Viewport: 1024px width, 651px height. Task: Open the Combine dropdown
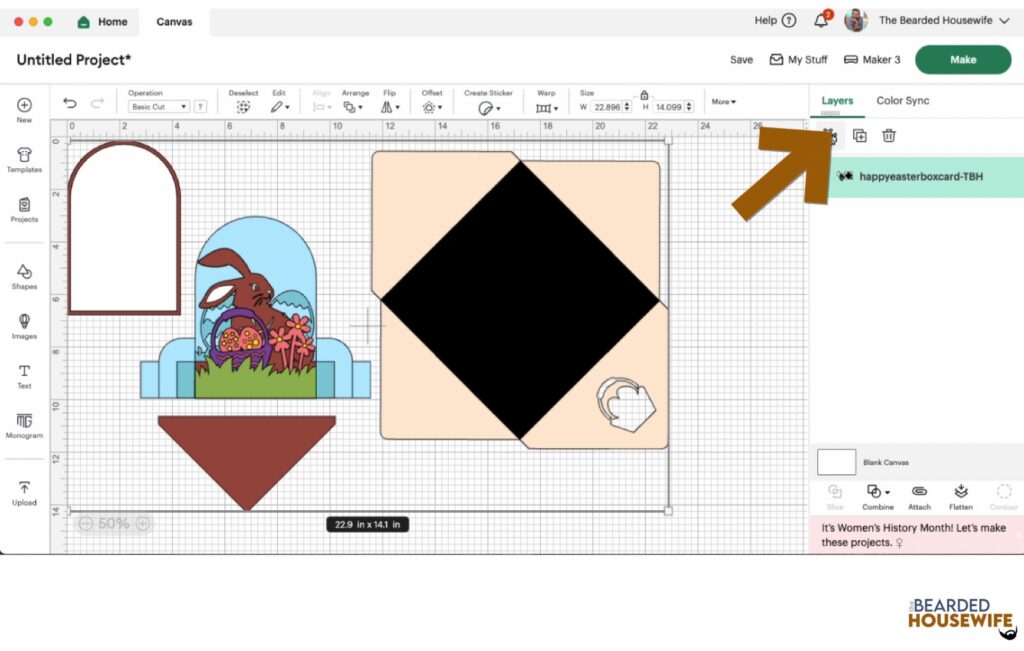pyautogui.click(x=878, y=497)
